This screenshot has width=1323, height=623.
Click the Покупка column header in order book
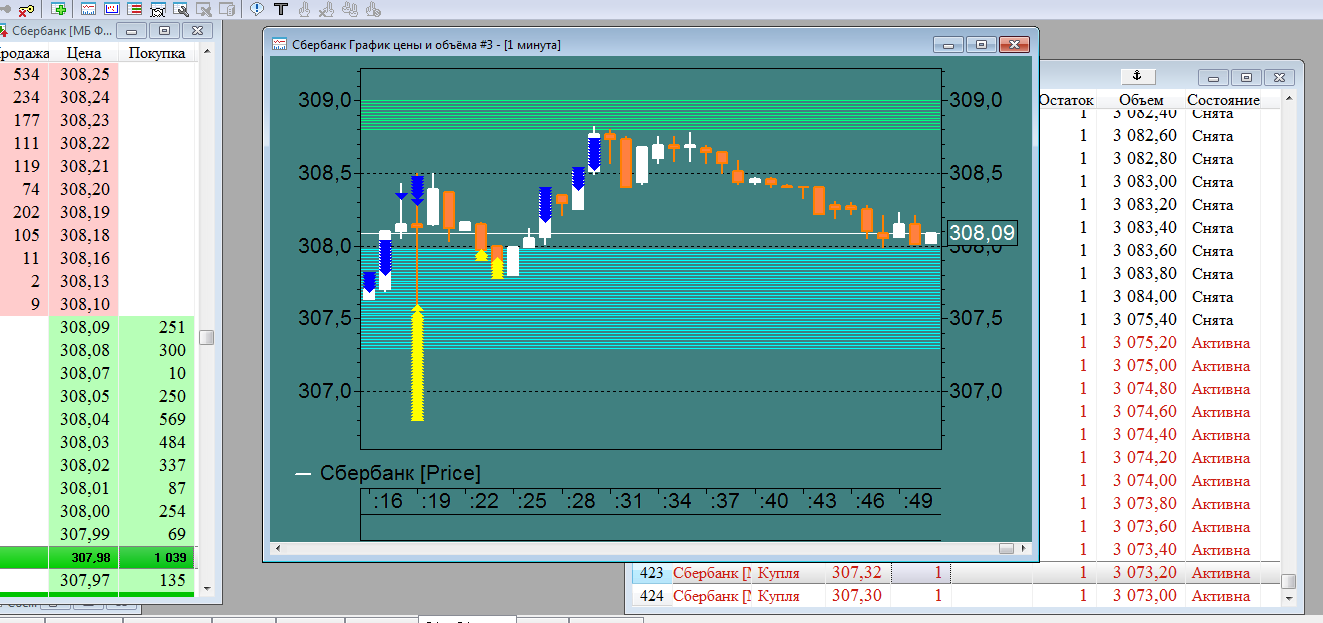click(x=157, y=53)
